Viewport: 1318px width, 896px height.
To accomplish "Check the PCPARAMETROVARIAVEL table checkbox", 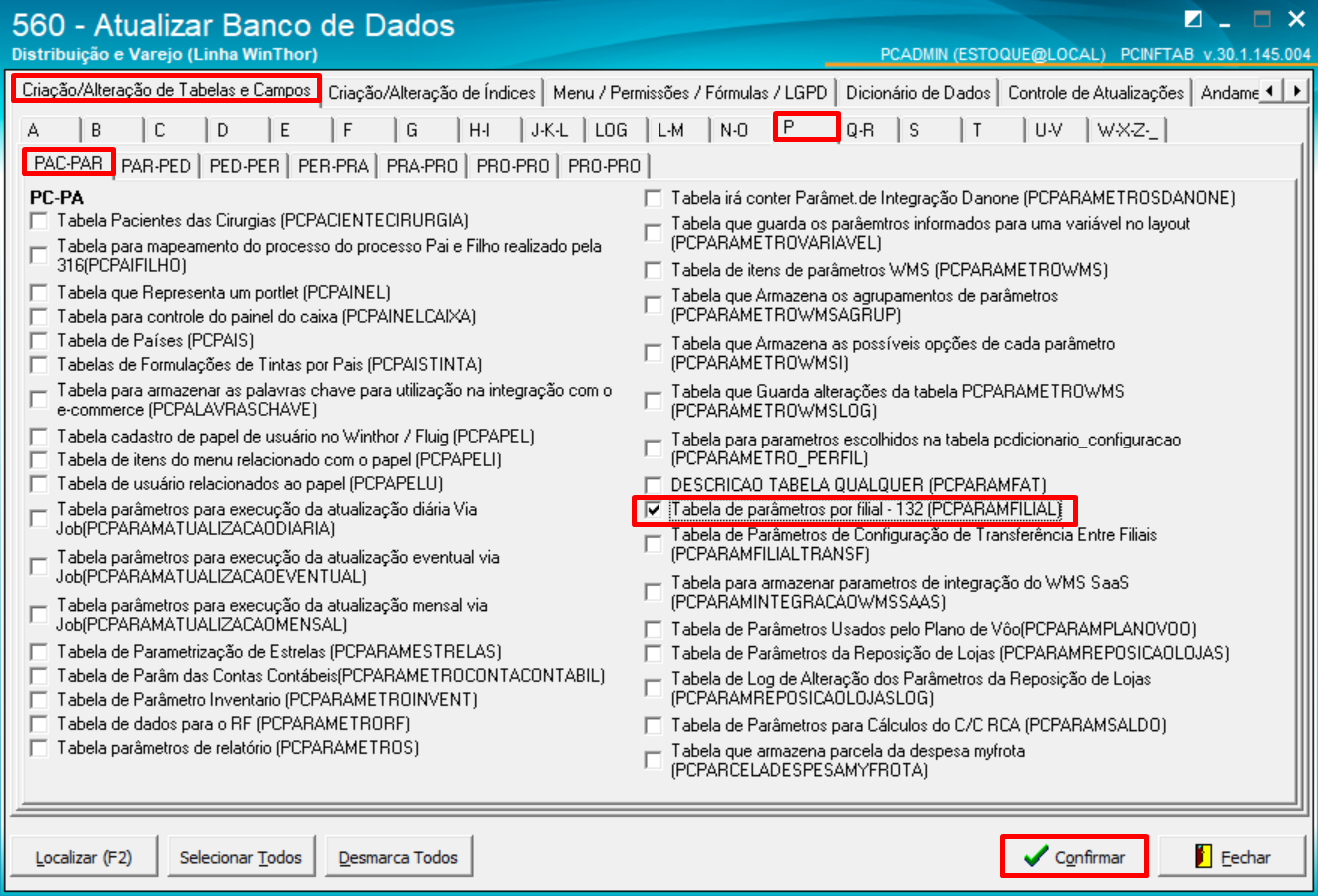I will coord(653,233).
